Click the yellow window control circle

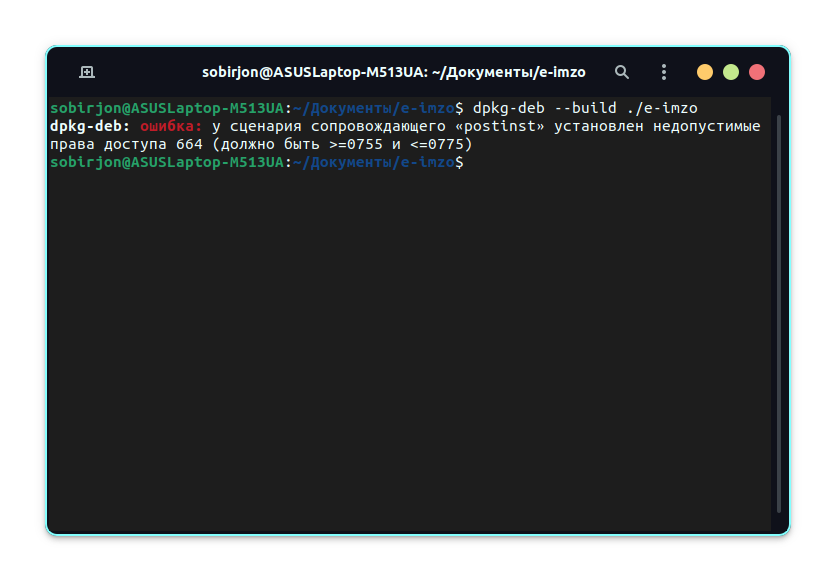pos(705,71)
